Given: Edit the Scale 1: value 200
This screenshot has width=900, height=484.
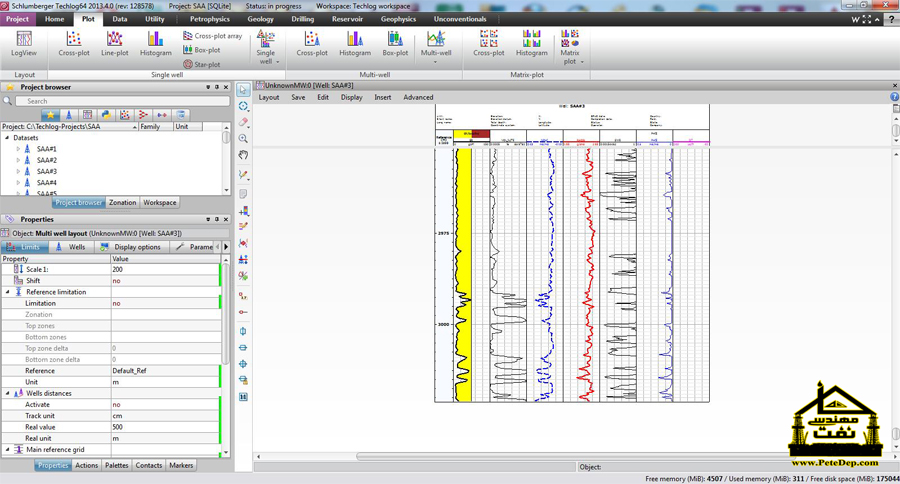Looking at the screenshot, I should click(165, 269).
